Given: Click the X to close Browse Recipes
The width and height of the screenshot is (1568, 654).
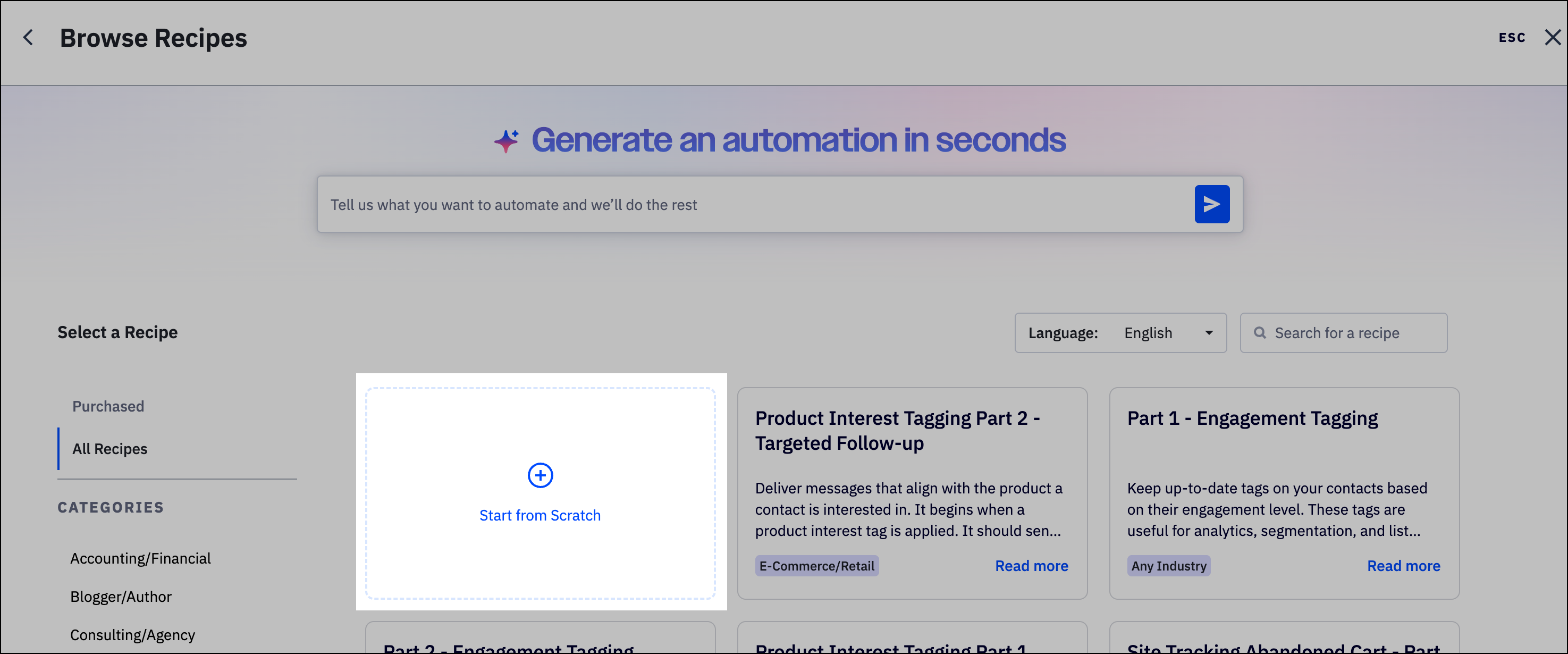Looking at the screenshot, I should (x=1554, y=37).
